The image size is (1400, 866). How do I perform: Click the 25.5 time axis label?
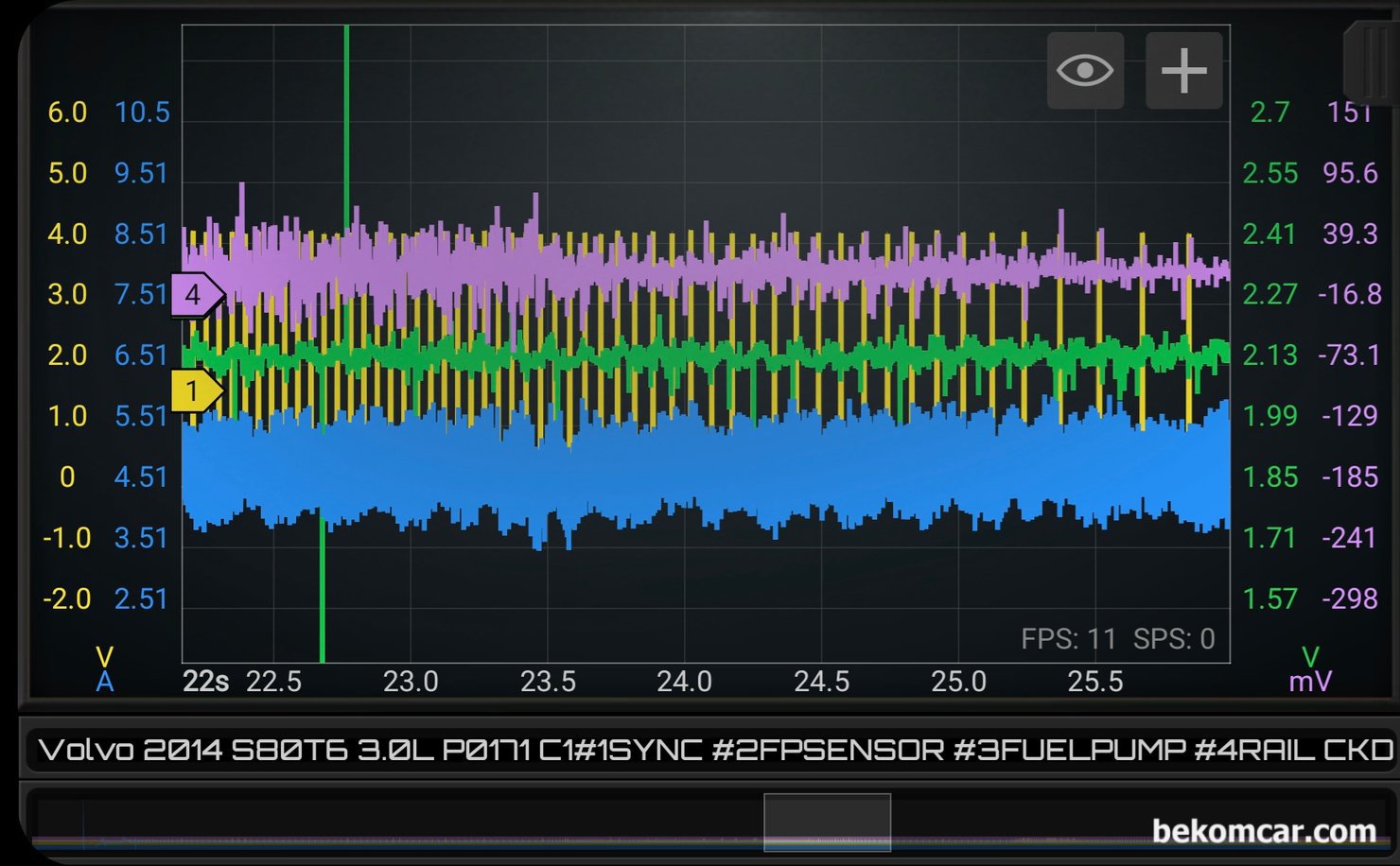point(1095,682)
